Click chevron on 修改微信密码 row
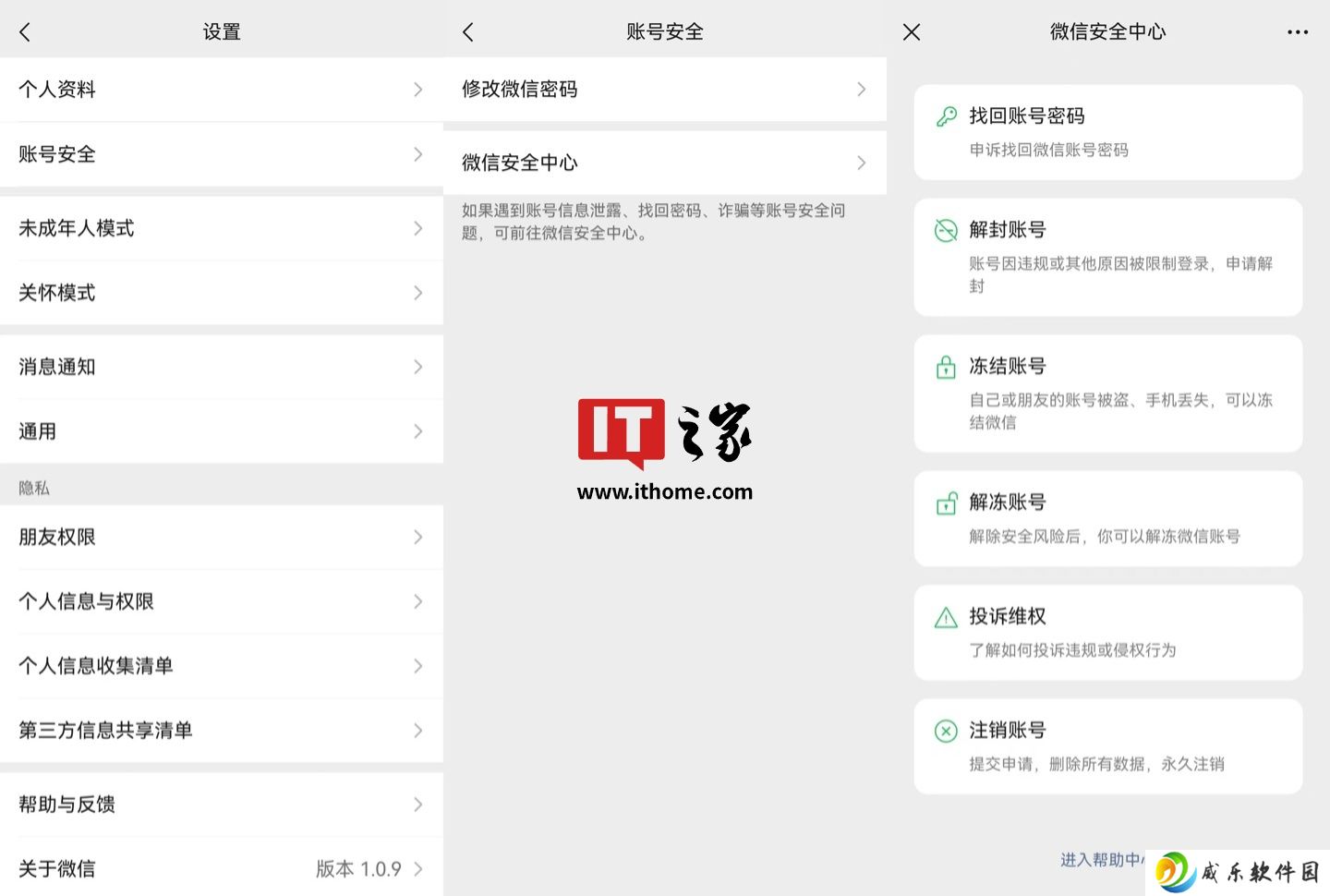Viewport: 1330px width, 896px height. pyautogui.click(x=862, y=90)
